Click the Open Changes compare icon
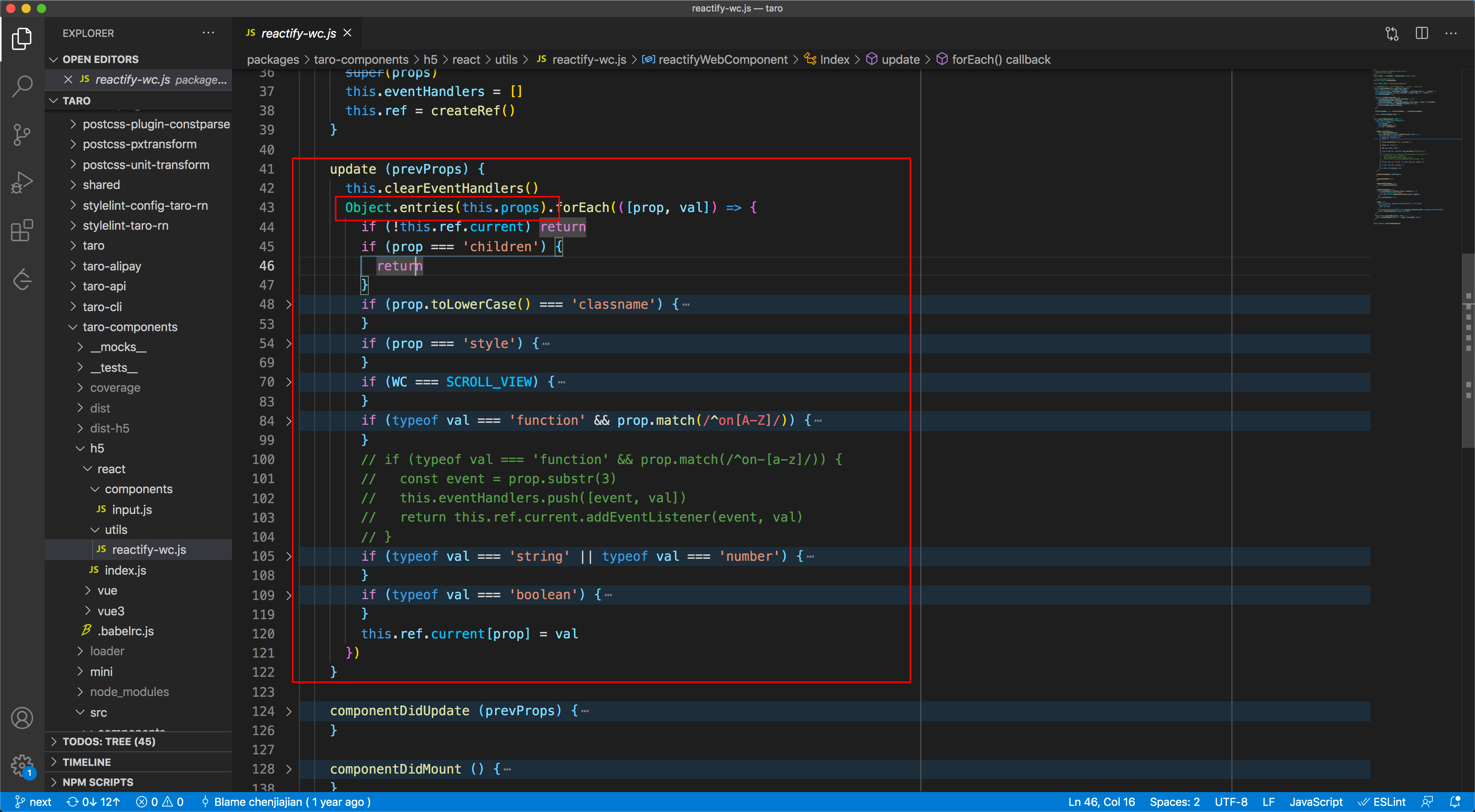The image size is (1475, 812). tap(1391, 33)
